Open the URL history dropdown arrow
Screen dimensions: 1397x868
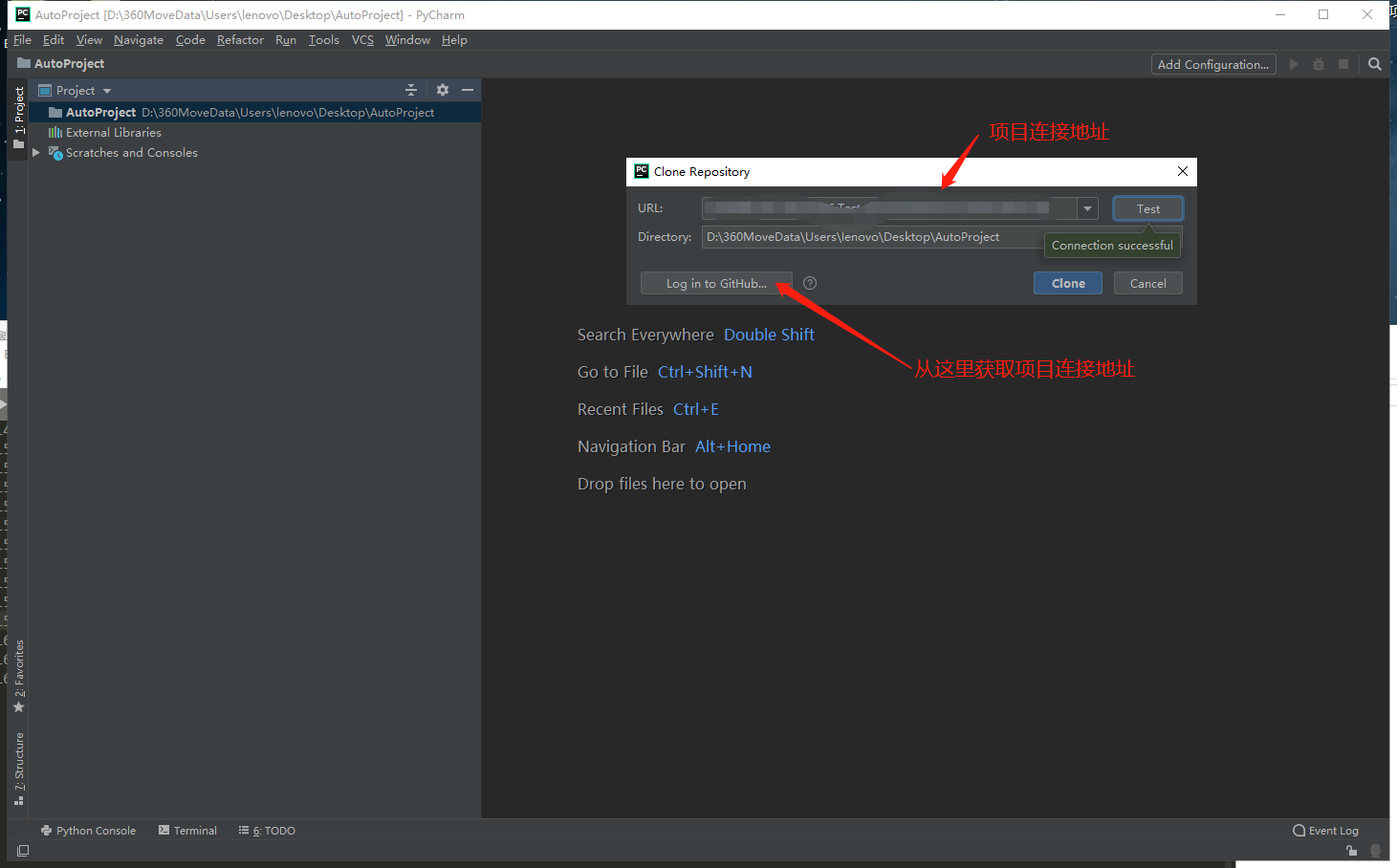click(1087, 208)
